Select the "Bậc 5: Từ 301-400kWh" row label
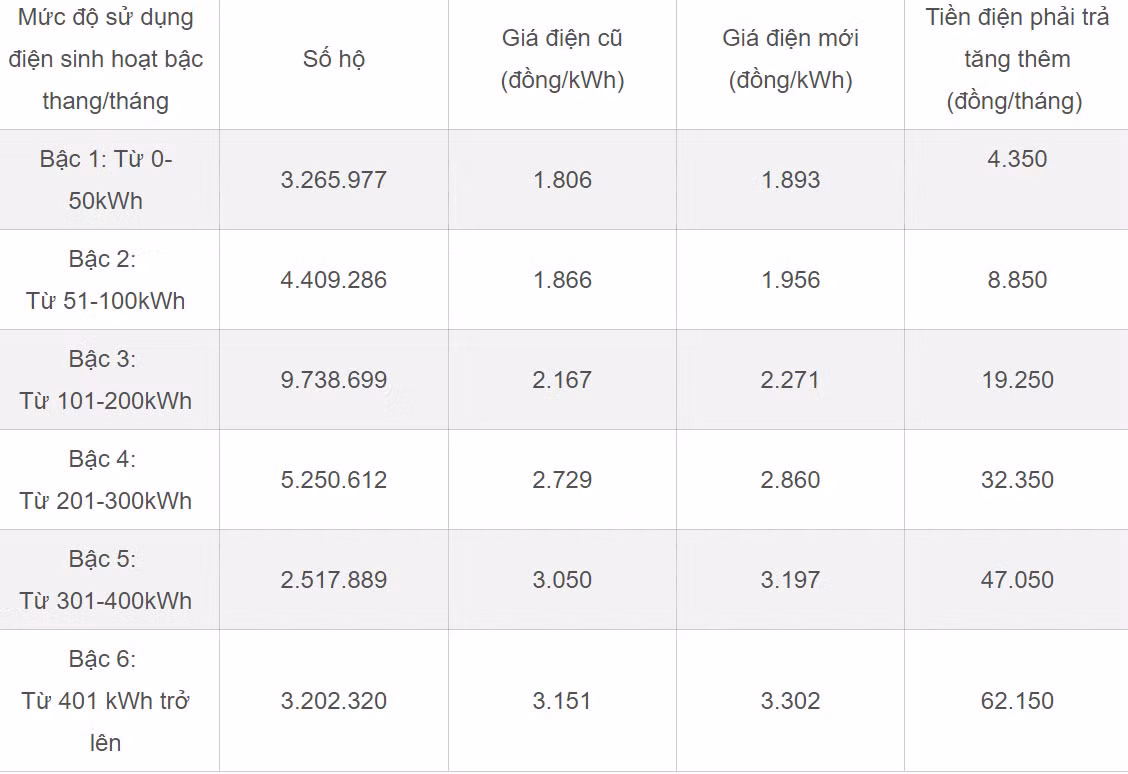This screenshot has height=774, width=1128. 106,580
